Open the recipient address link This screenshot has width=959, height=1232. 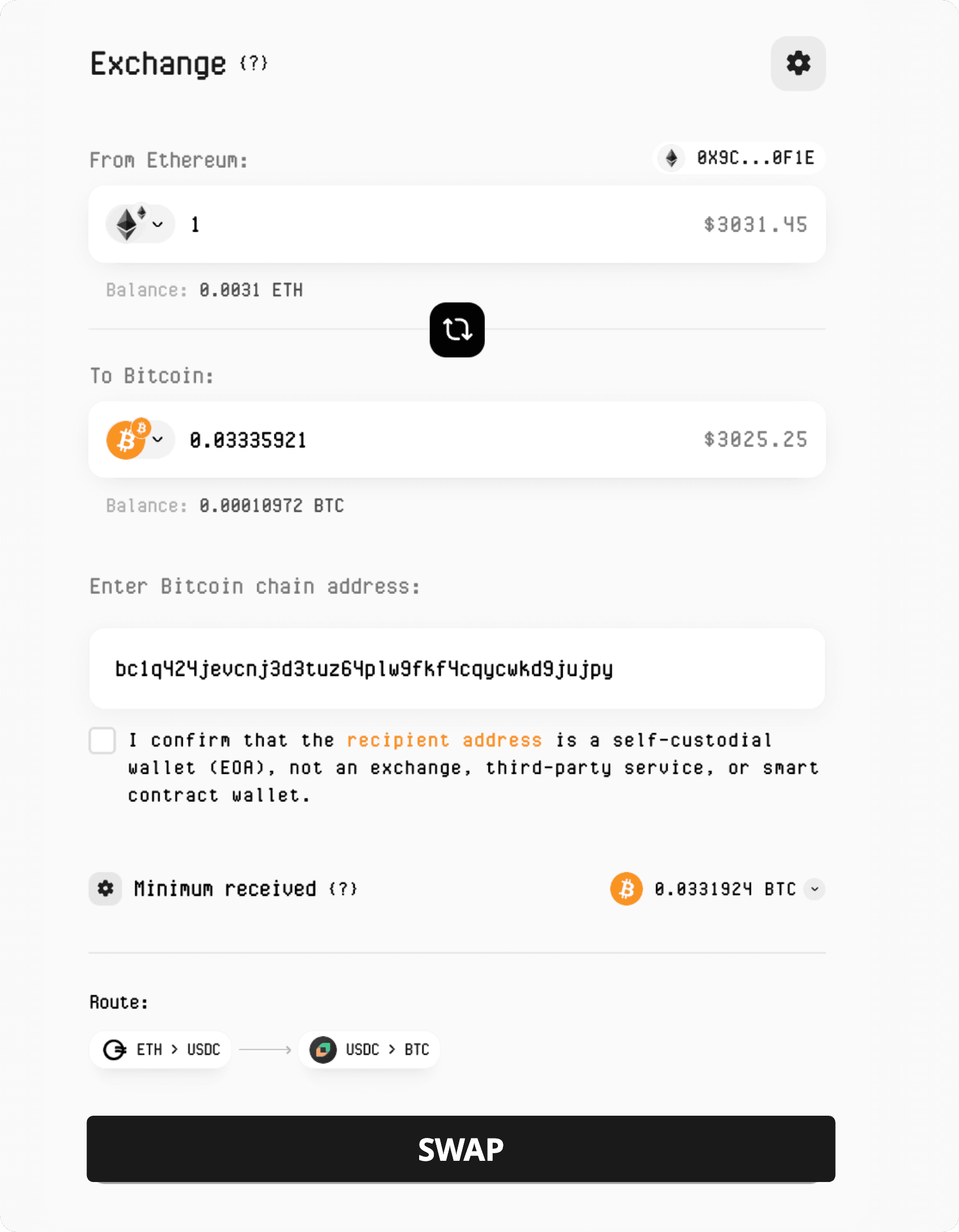click(444, 740)
